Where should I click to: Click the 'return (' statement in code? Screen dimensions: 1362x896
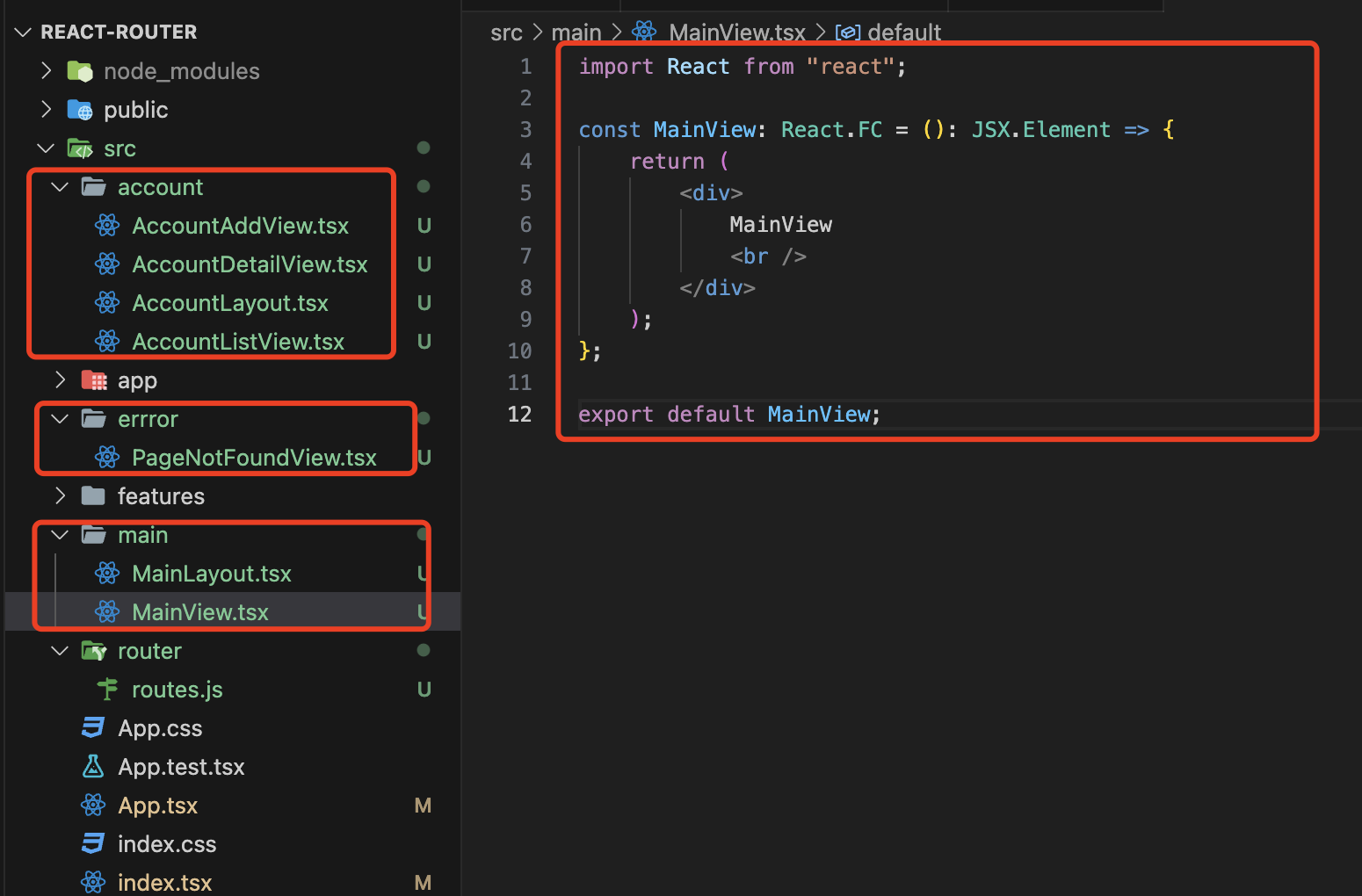(679, 162)
